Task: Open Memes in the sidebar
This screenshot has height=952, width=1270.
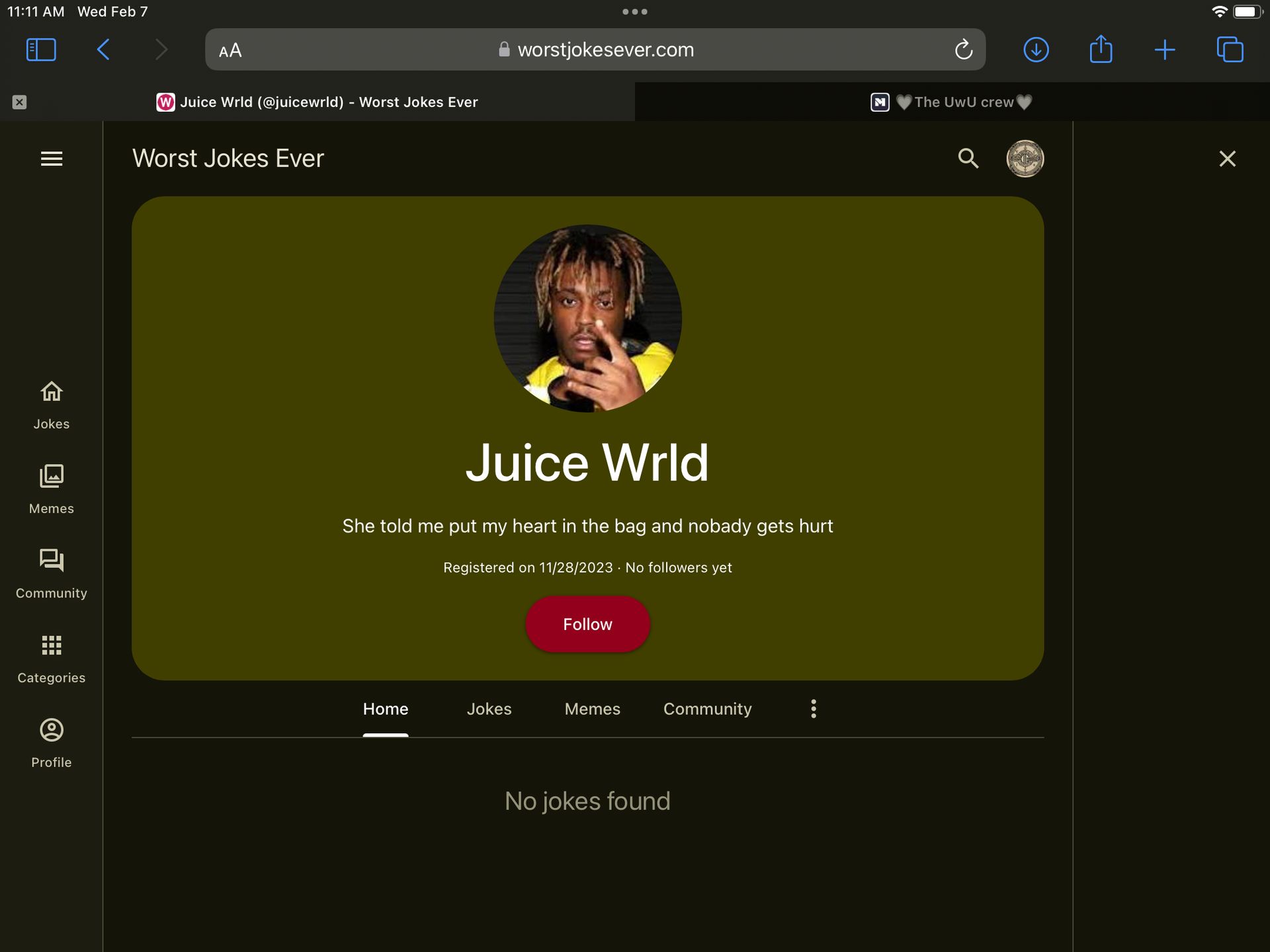Action: click(x=52, y=490)
